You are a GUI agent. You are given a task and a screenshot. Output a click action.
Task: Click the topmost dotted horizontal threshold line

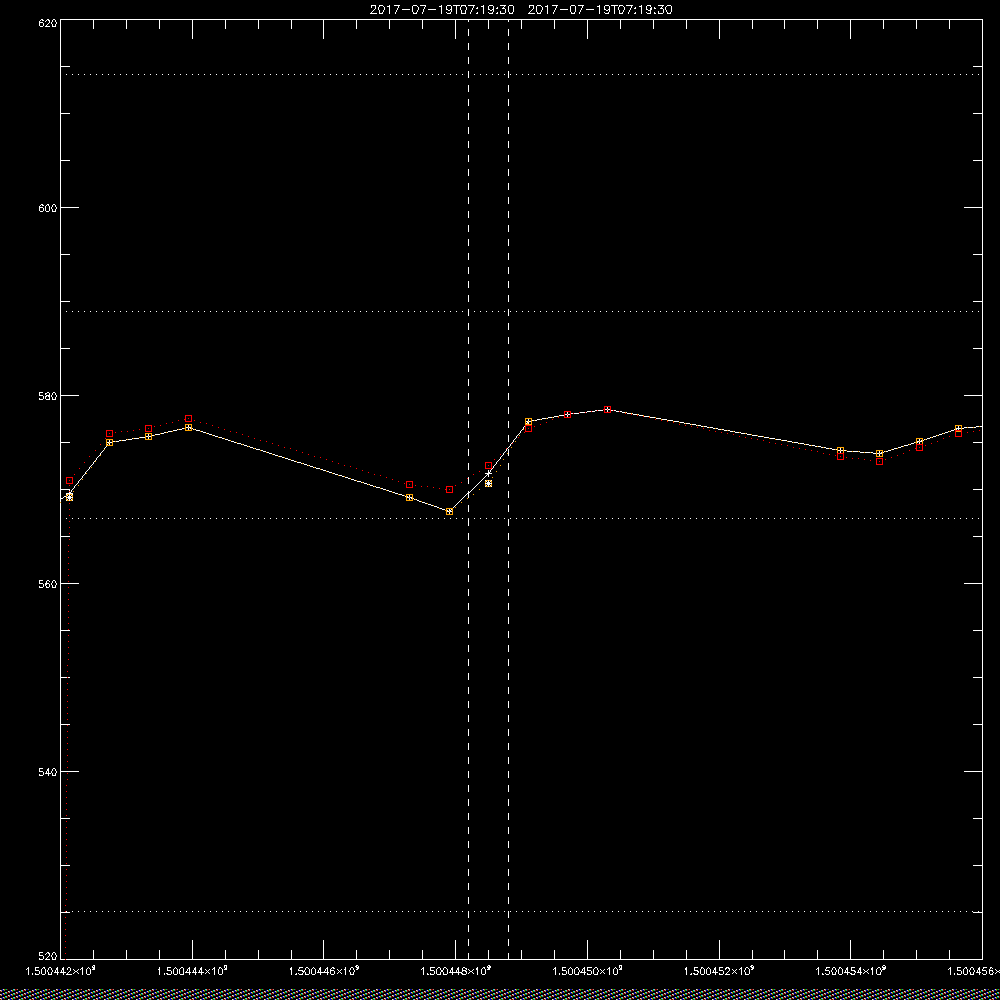[521, 75]
